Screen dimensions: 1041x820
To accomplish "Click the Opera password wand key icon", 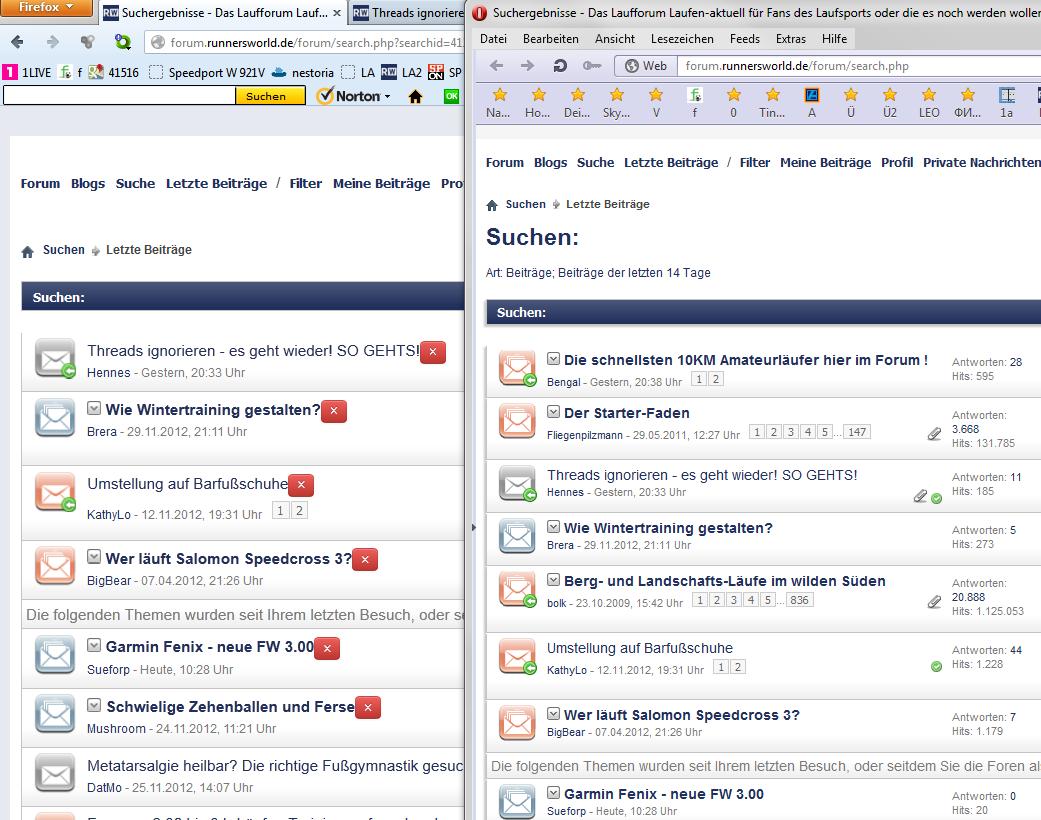I will (591, 66).
